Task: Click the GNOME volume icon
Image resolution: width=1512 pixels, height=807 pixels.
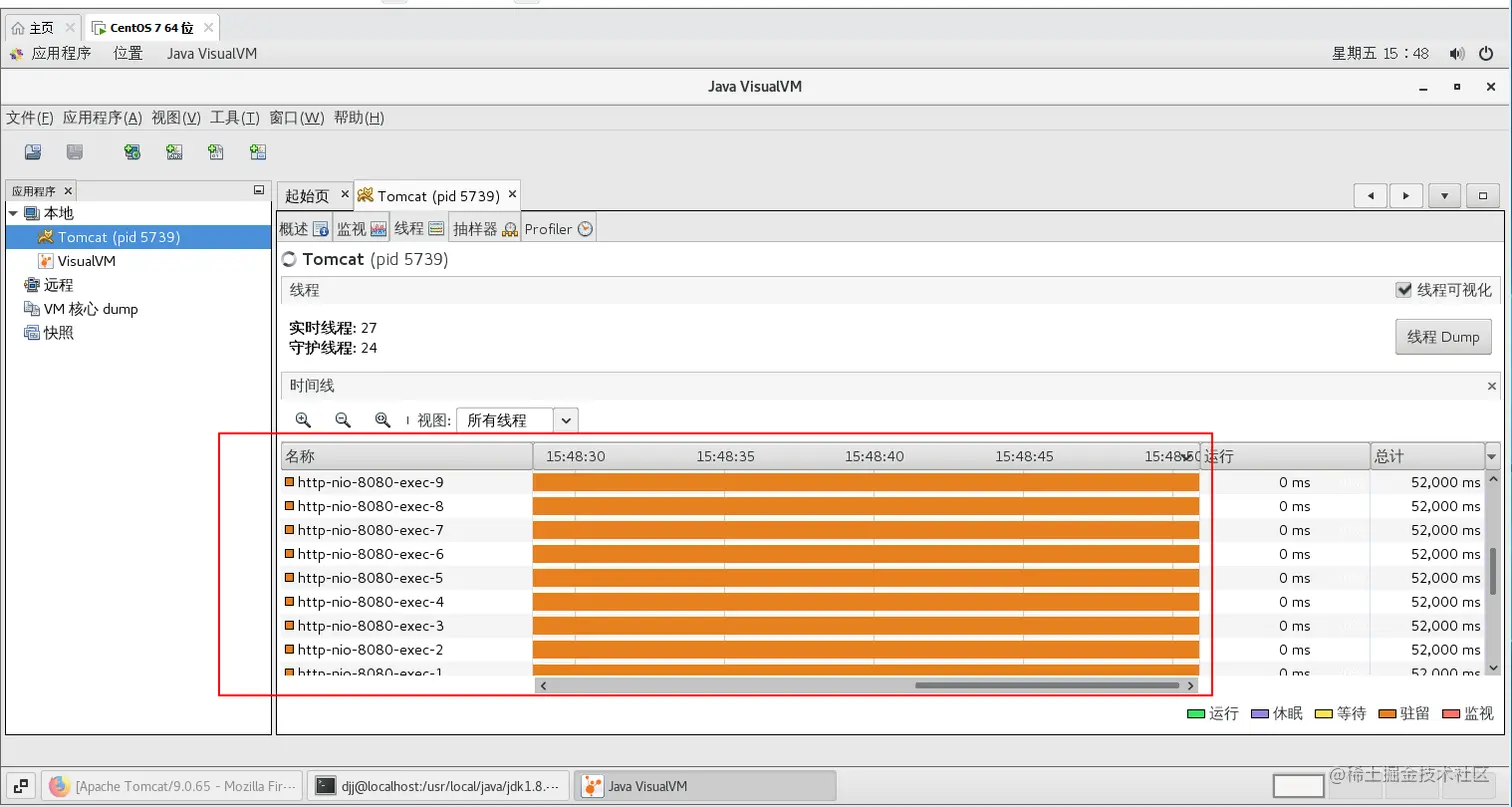Action: click(1457, 54)
